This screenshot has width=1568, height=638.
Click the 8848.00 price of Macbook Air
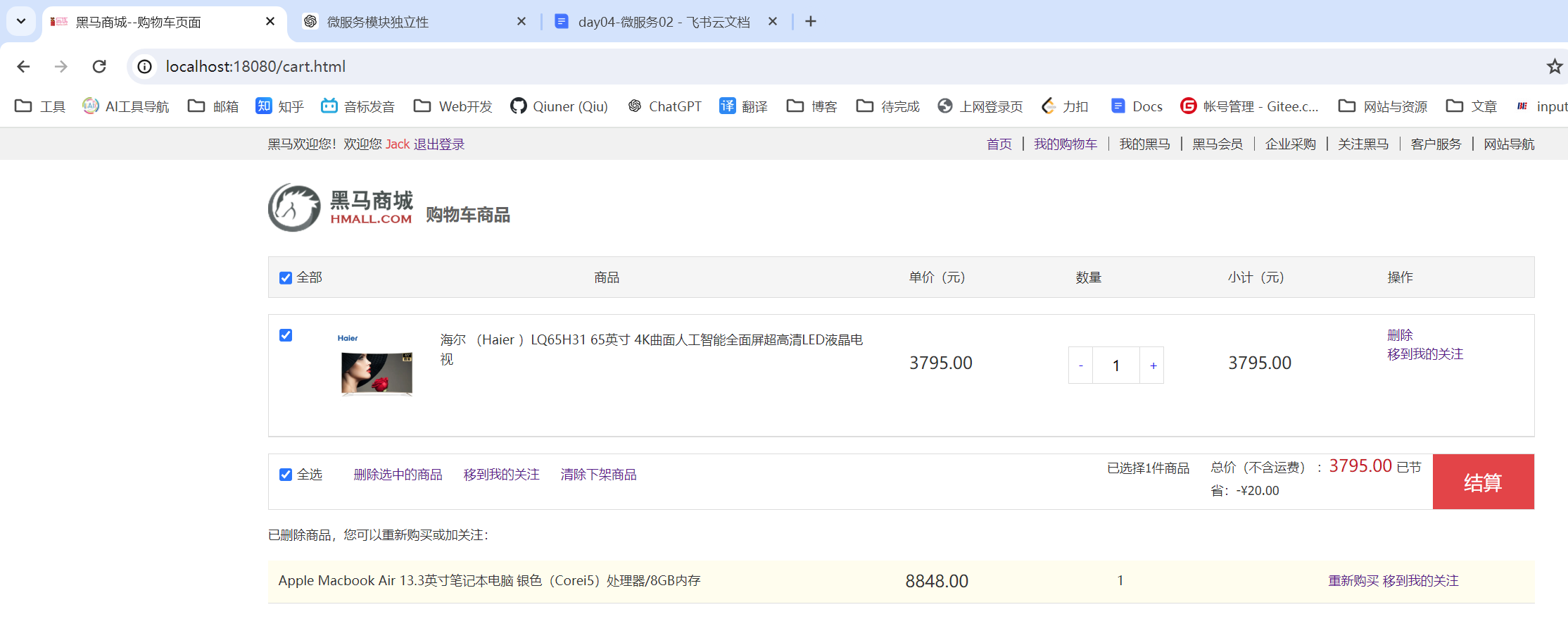coord(937,582)
